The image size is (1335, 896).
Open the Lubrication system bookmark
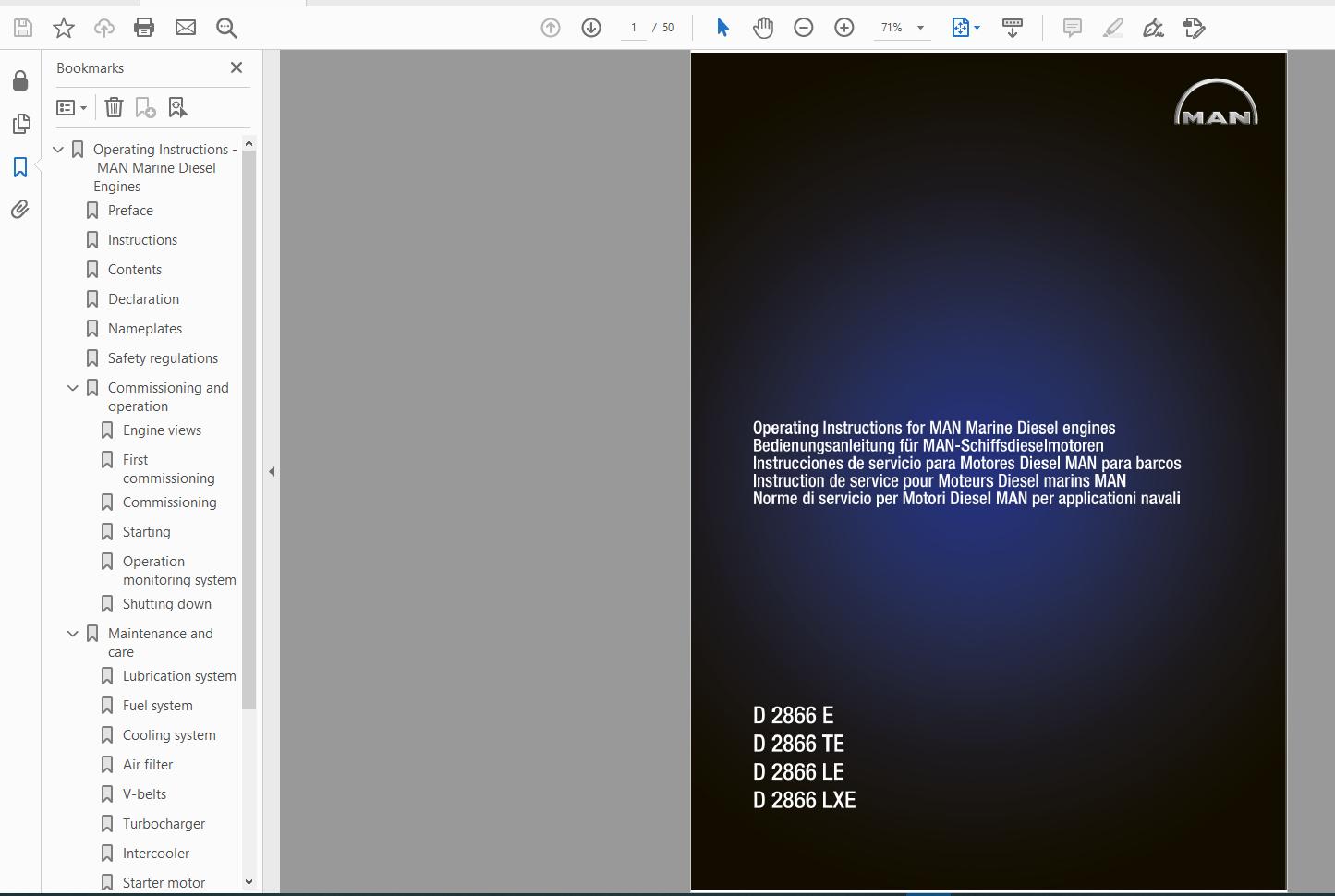(179, 676)
